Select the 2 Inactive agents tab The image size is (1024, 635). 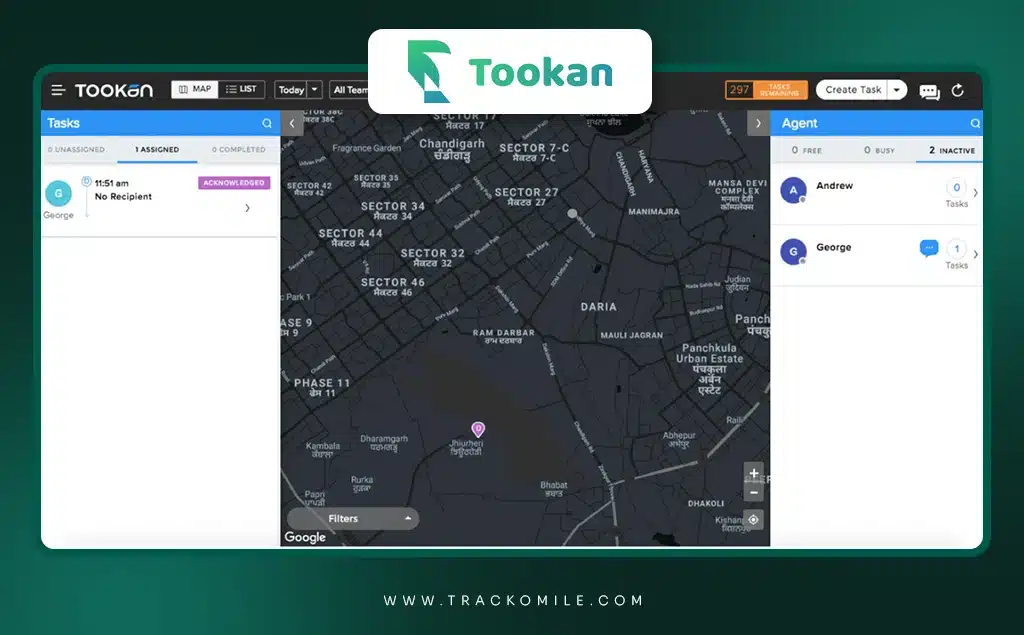tap(952, 150)
